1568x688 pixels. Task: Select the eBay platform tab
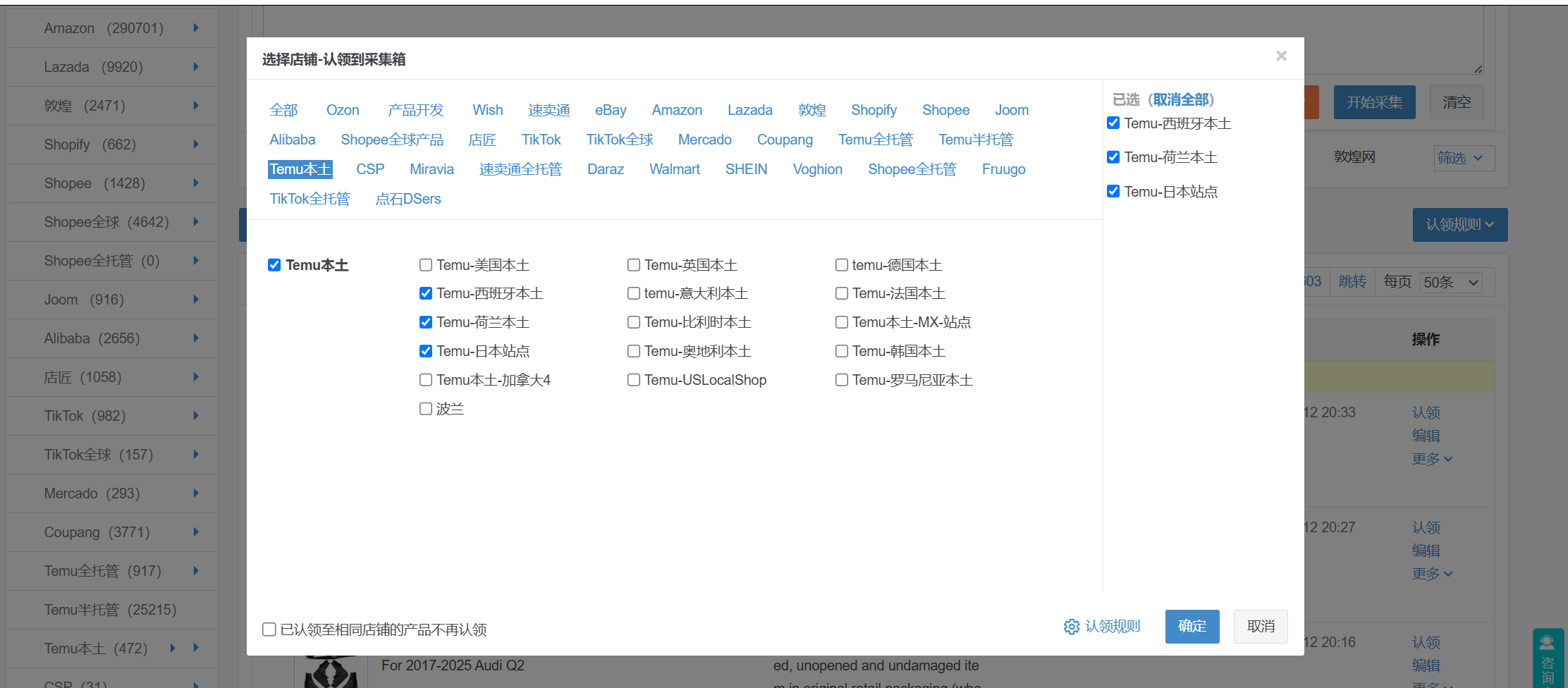coord(611,110)
